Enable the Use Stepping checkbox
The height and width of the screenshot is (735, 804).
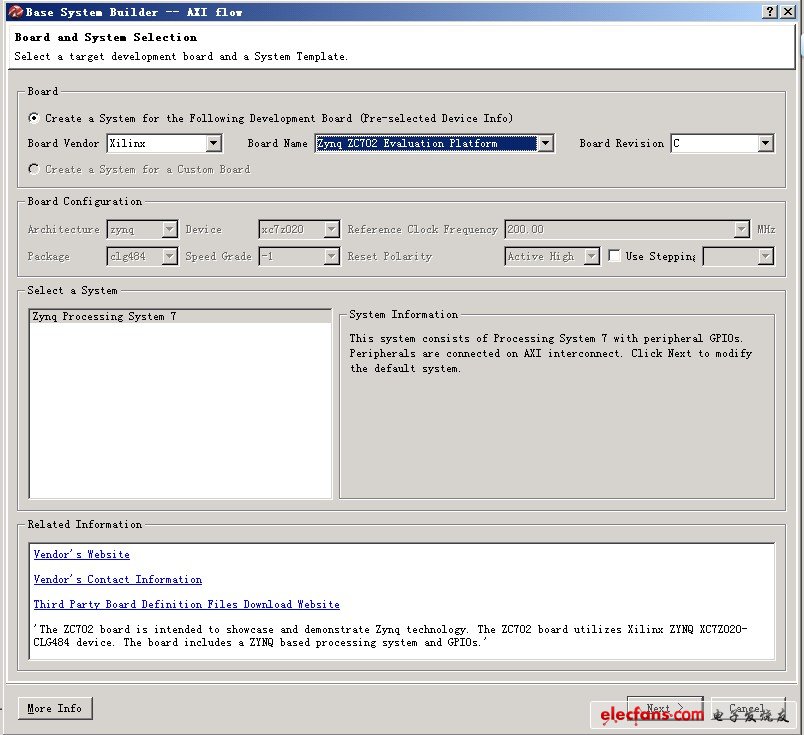614,256
